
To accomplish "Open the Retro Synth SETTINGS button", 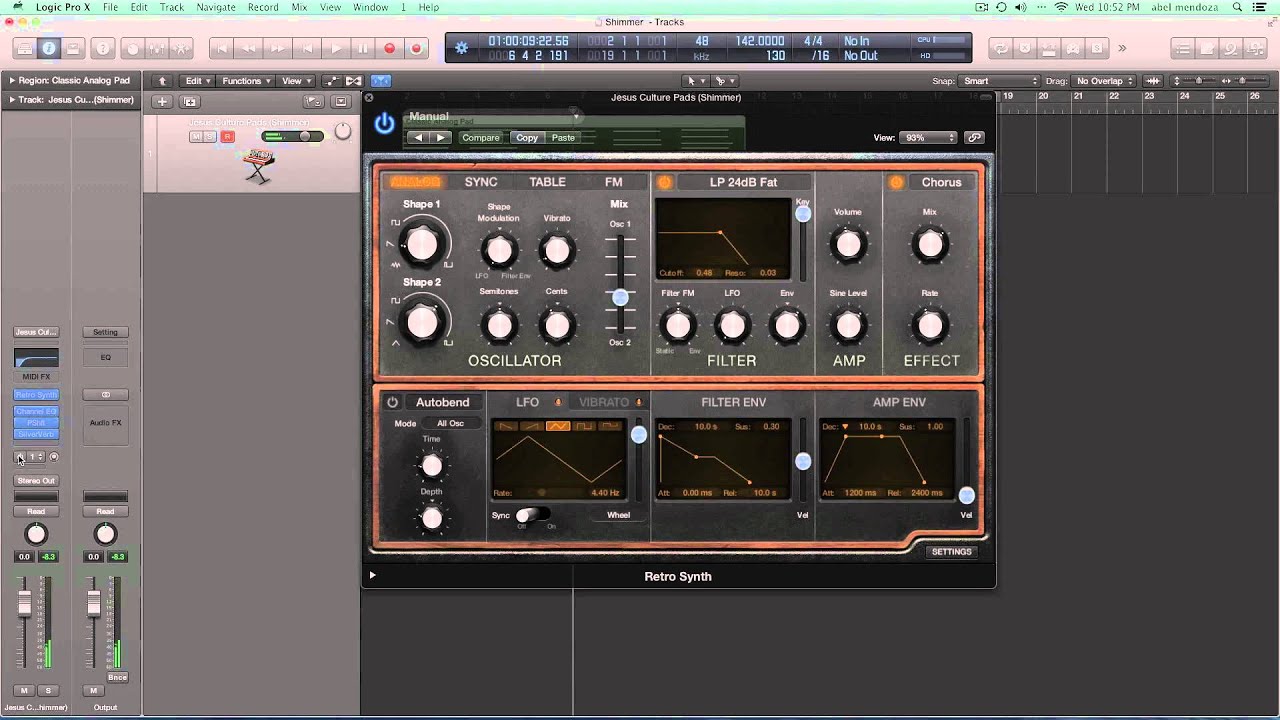I will click(x=951, y=552).
